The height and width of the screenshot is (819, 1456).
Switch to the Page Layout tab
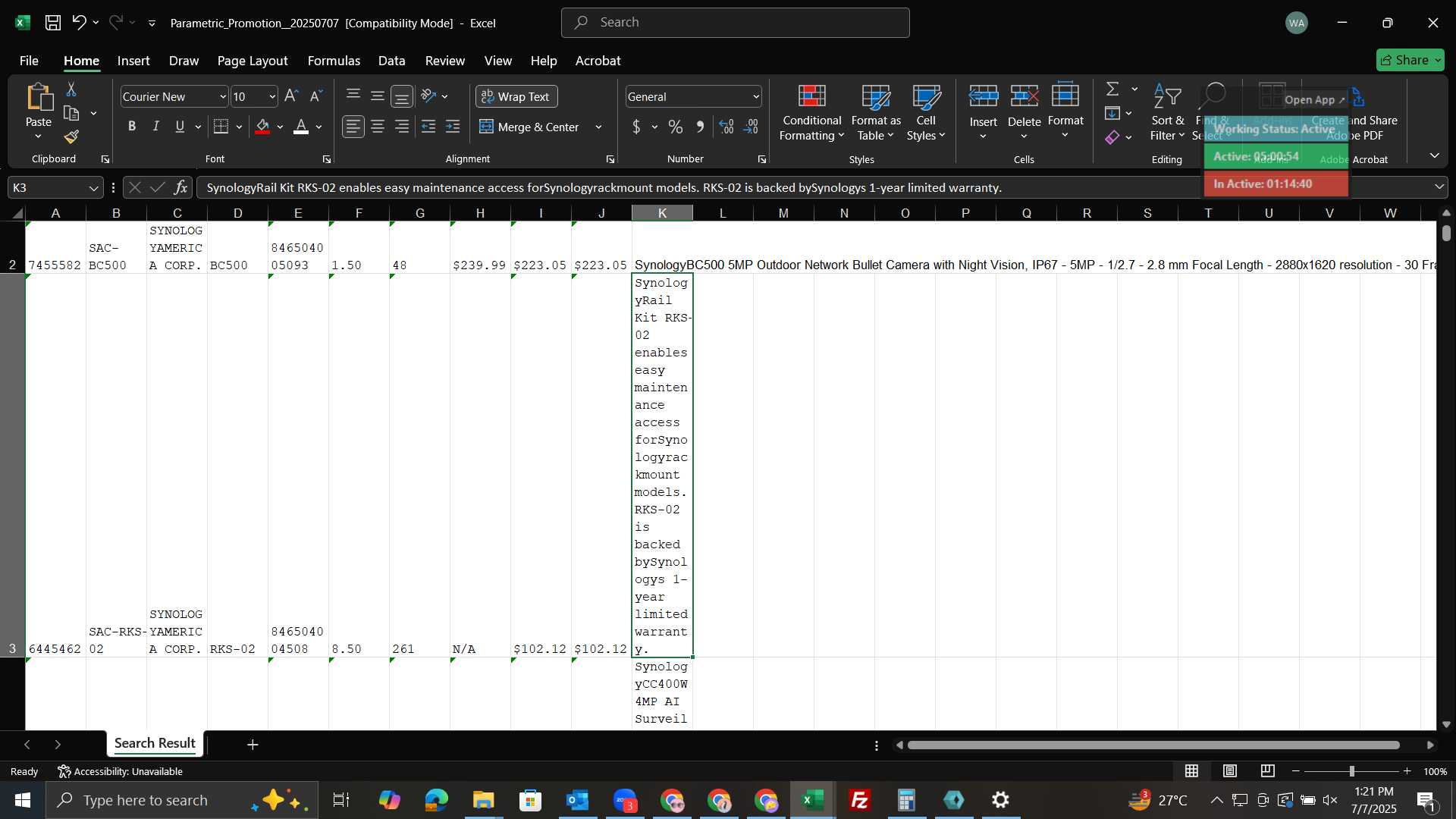[x=253, y=61]
